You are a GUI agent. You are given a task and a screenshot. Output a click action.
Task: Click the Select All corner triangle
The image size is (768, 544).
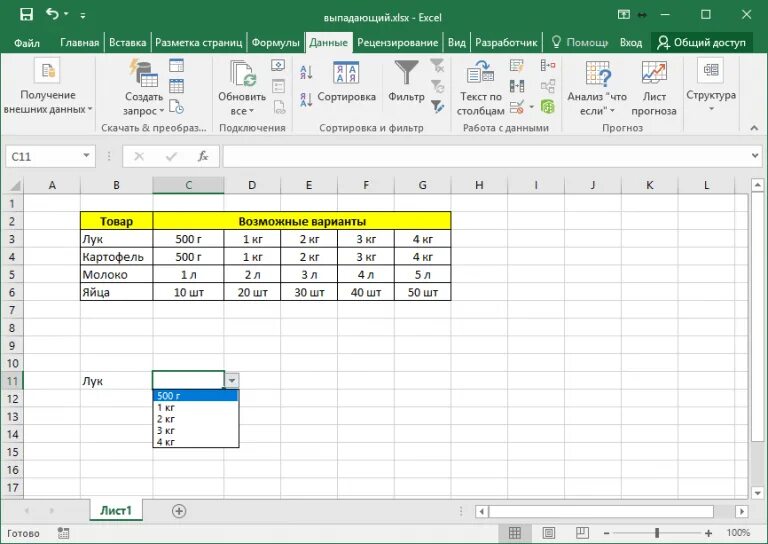15,186
